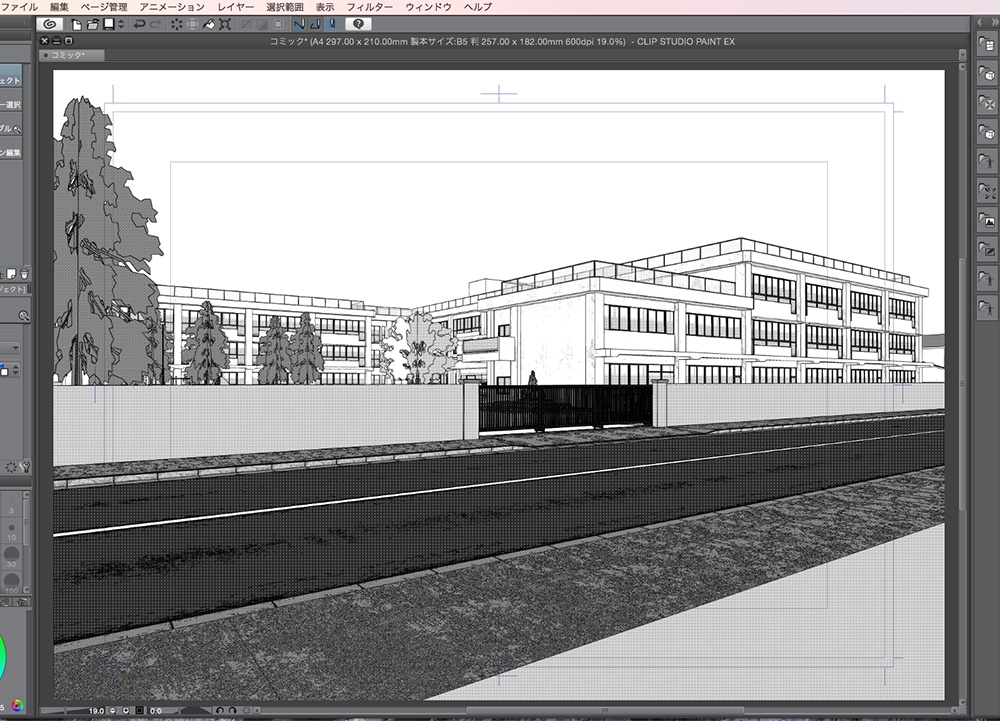1000x721 pixels.
Task: Expand right palette dock with double arrow
Action: tap(994, 22)
